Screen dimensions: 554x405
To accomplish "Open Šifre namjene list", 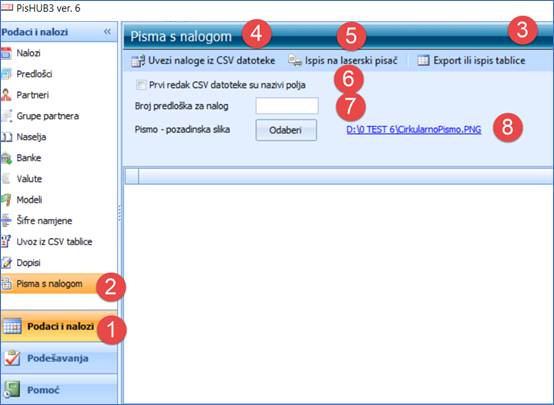I will [x=44, y=221].
